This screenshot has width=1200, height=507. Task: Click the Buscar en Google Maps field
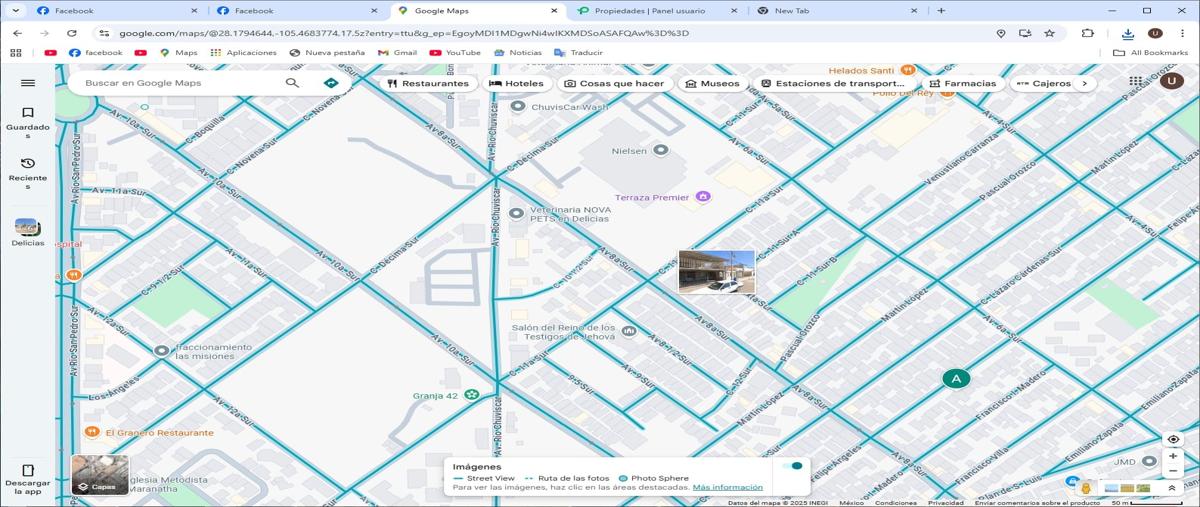(180, 83)
